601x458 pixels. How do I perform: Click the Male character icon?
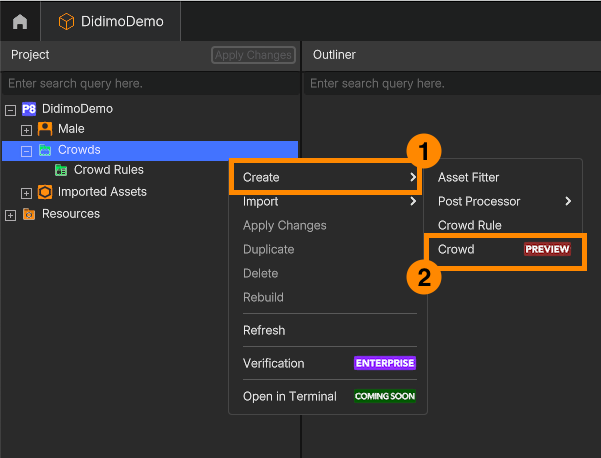click(45, 129)
